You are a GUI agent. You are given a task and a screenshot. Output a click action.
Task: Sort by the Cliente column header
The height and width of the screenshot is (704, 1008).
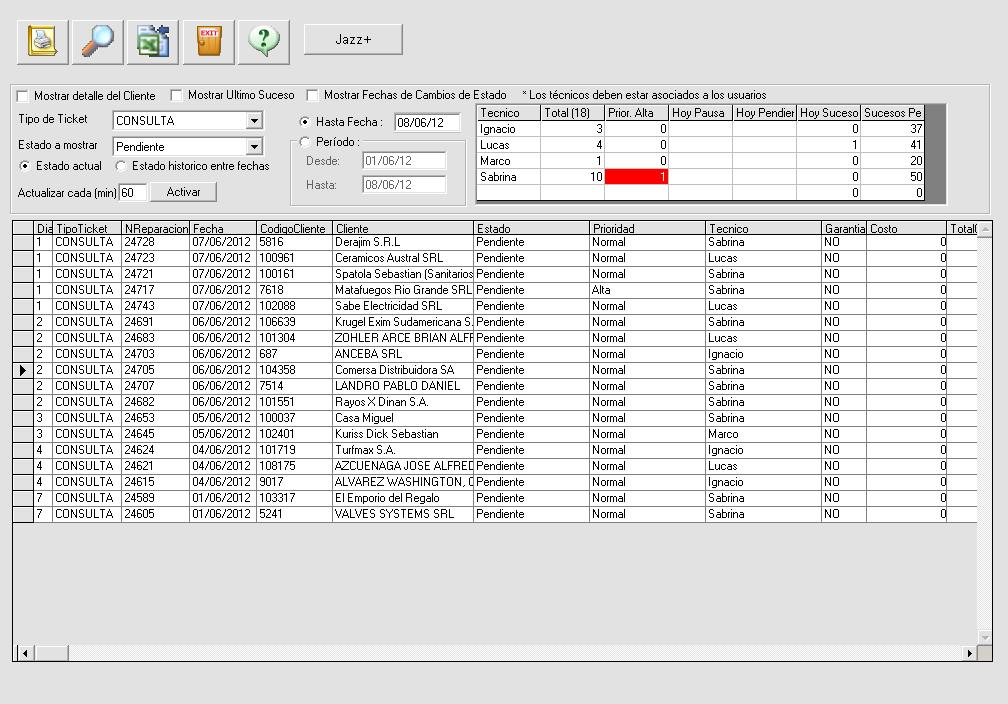pos(402,229)
